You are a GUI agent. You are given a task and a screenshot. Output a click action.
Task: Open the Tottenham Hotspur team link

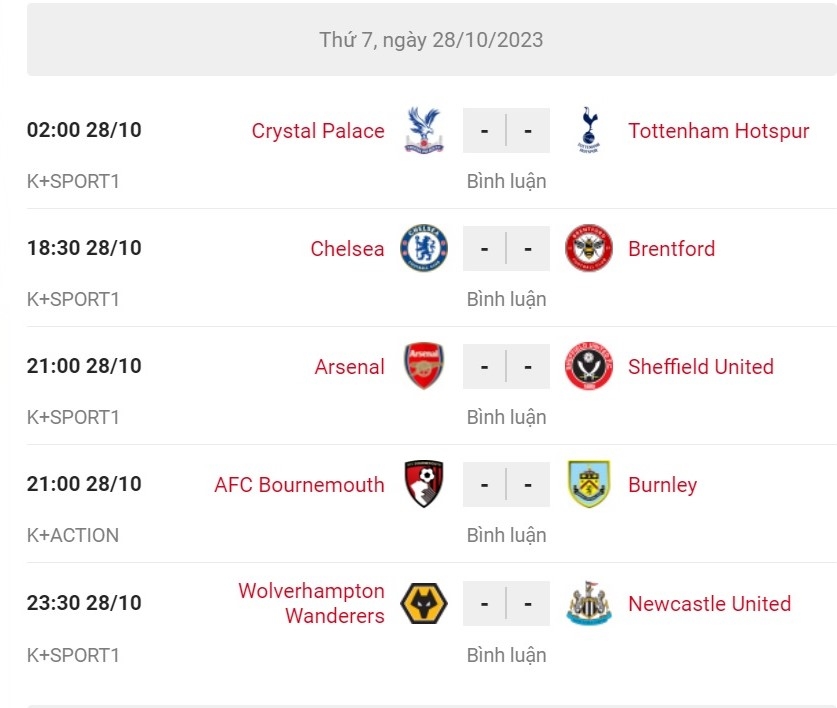click(718, 131)
